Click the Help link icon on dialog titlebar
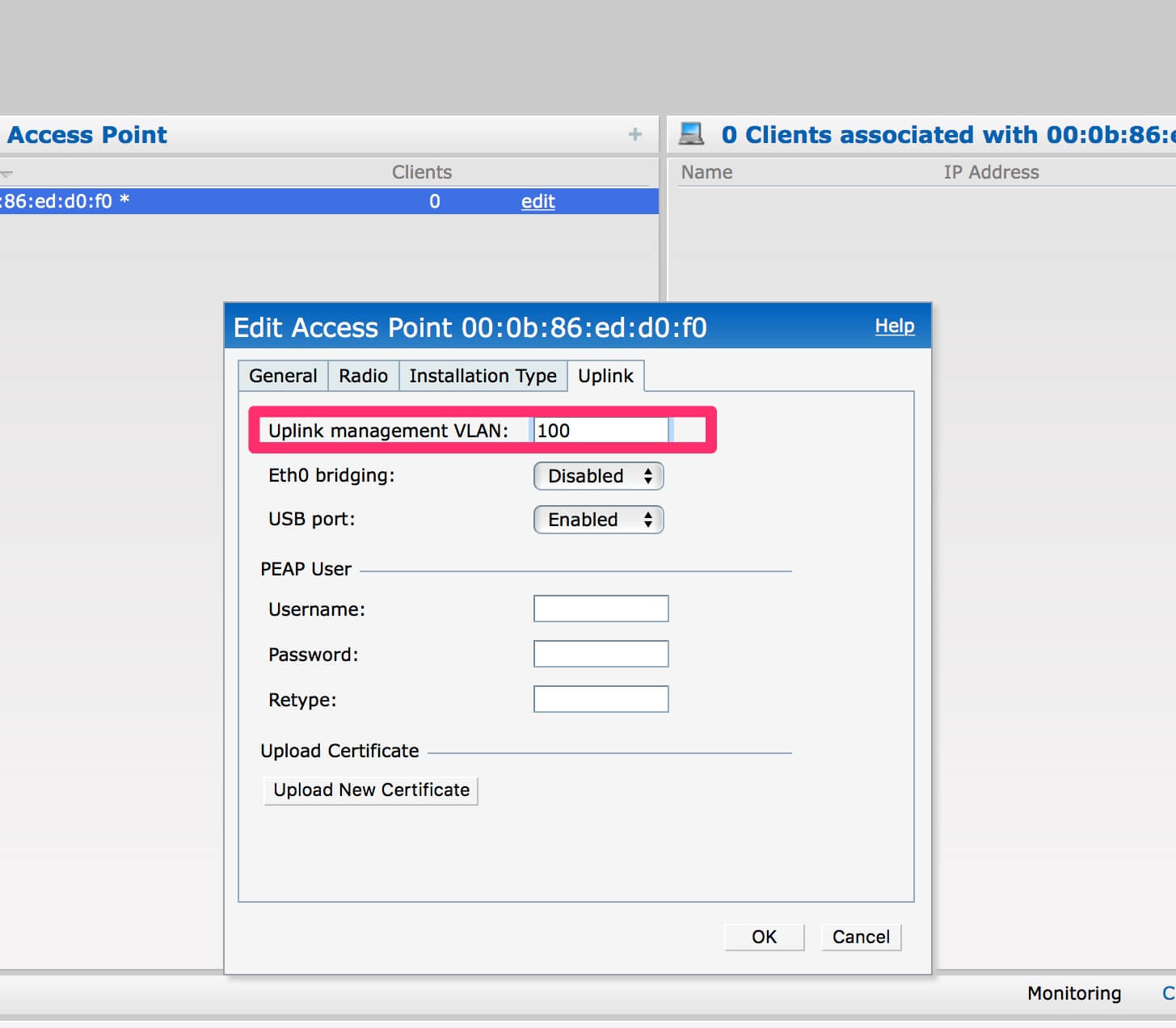This screenshot has width=1176, height=1028. (x=895, y=327)
